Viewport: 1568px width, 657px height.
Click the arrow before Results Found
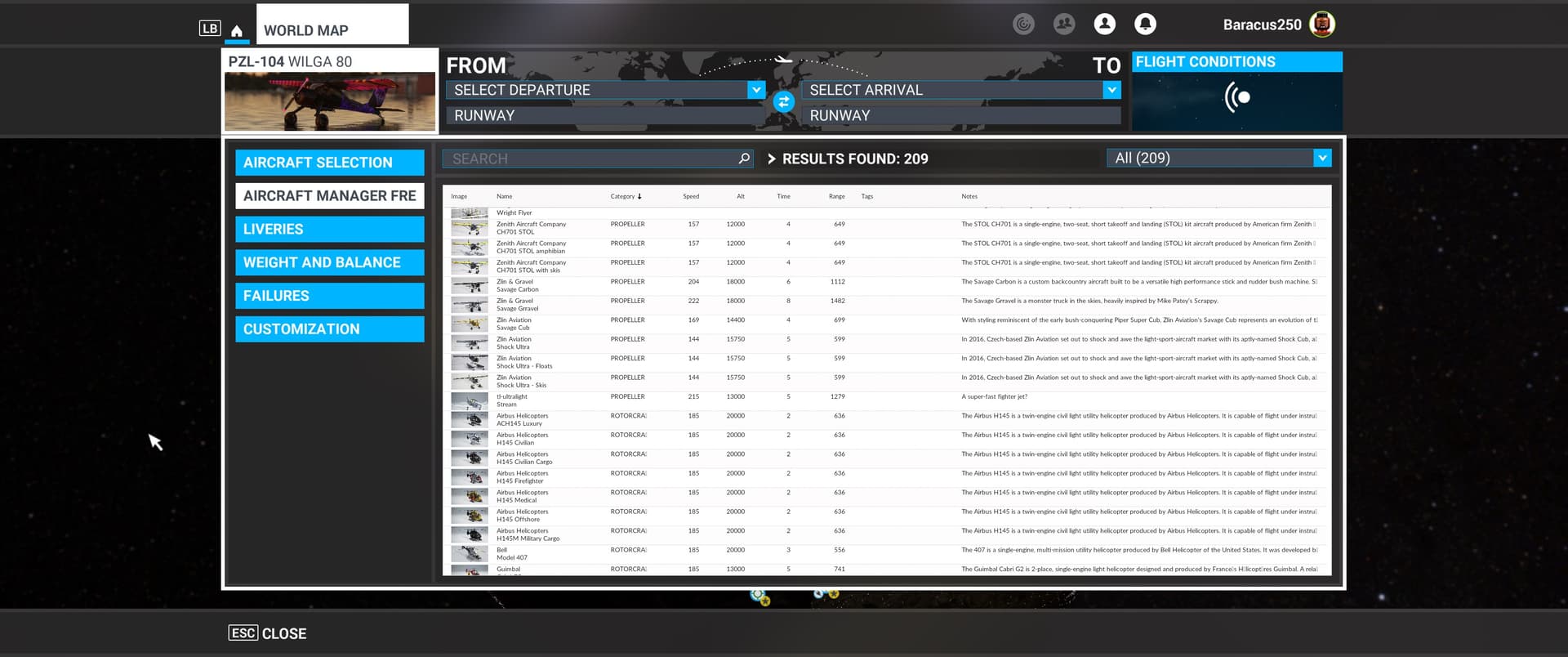pos(771,159)
